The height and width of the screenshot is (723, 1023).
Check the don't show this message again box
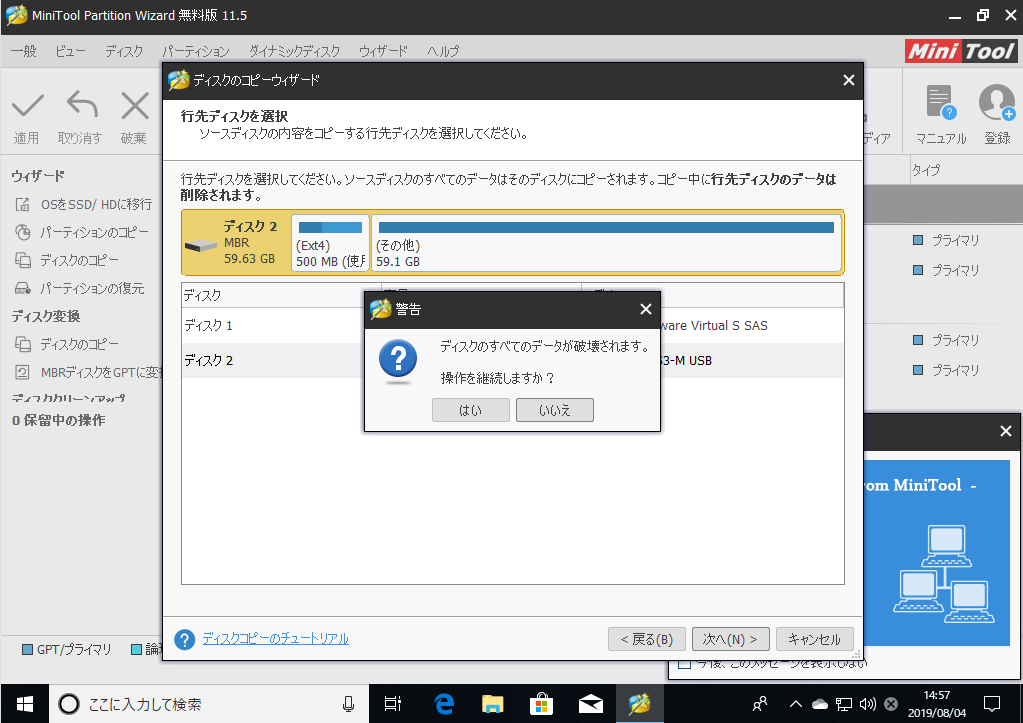(x=685, y=663)
